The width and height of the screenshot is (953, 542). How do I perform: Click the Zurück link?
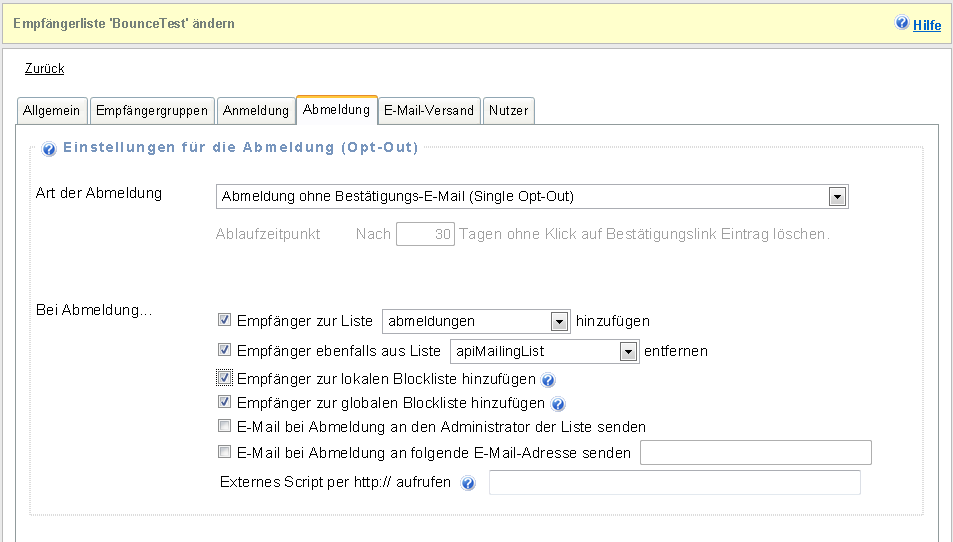point(44,69)
